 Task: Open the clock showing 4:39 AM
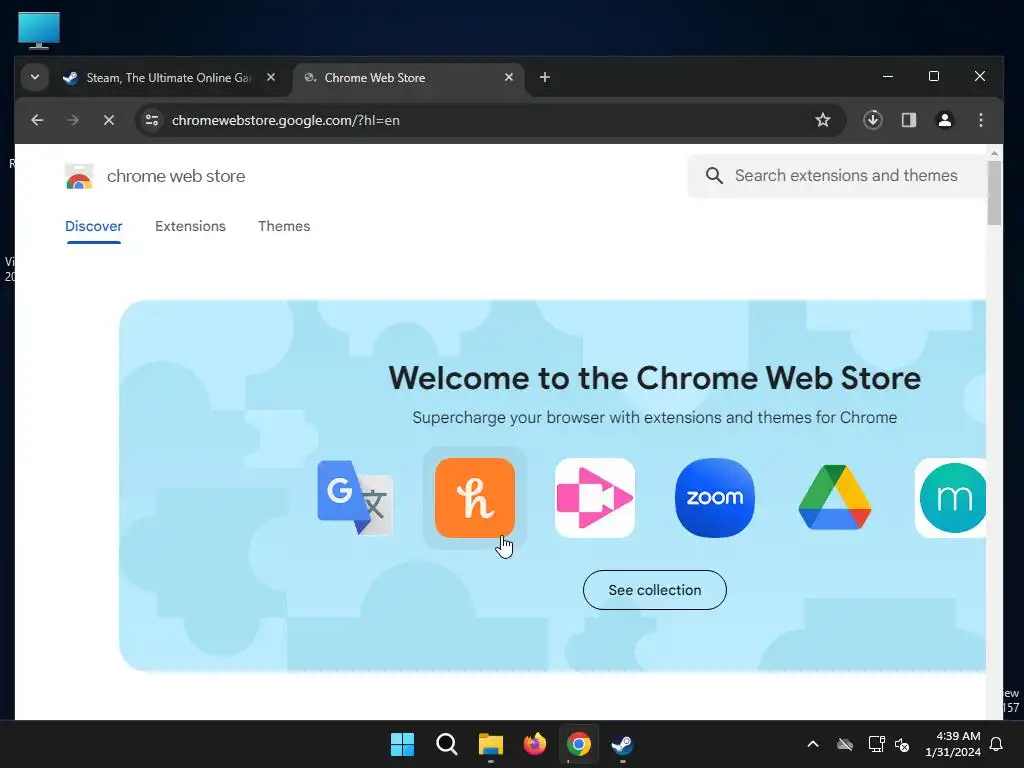953,744
